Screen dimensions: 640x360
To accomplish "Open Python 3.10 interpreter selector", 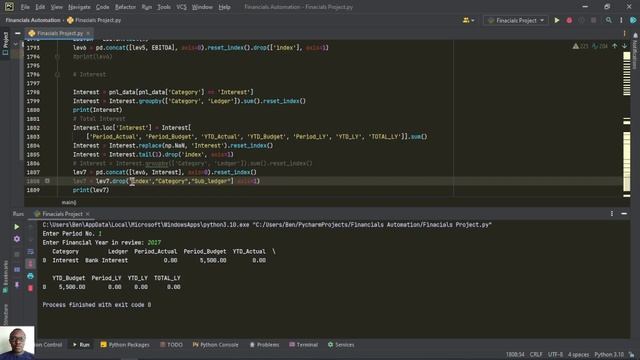I will 609,354.
